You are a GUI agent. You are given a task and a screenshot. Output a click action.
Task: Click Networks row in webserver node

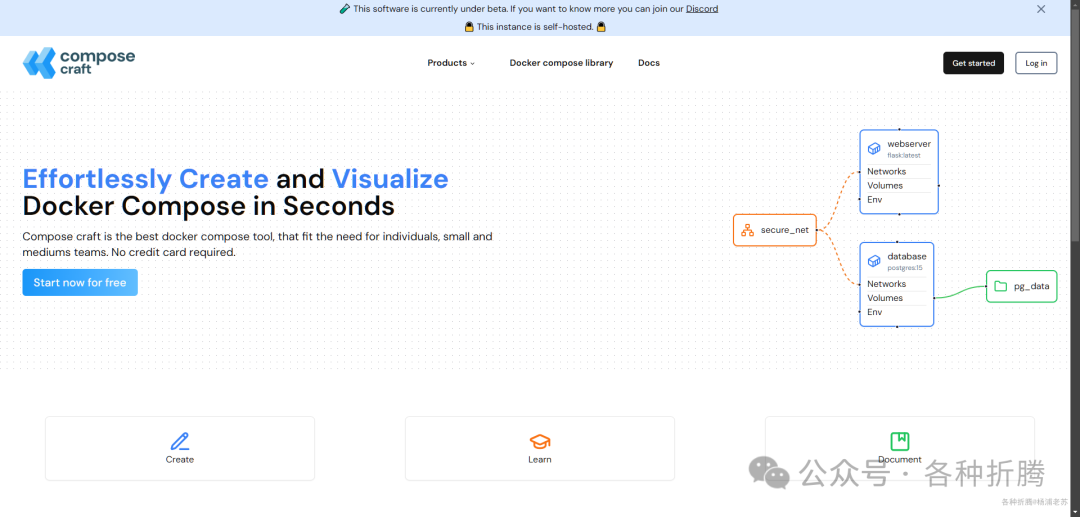(x=898, y=171)
